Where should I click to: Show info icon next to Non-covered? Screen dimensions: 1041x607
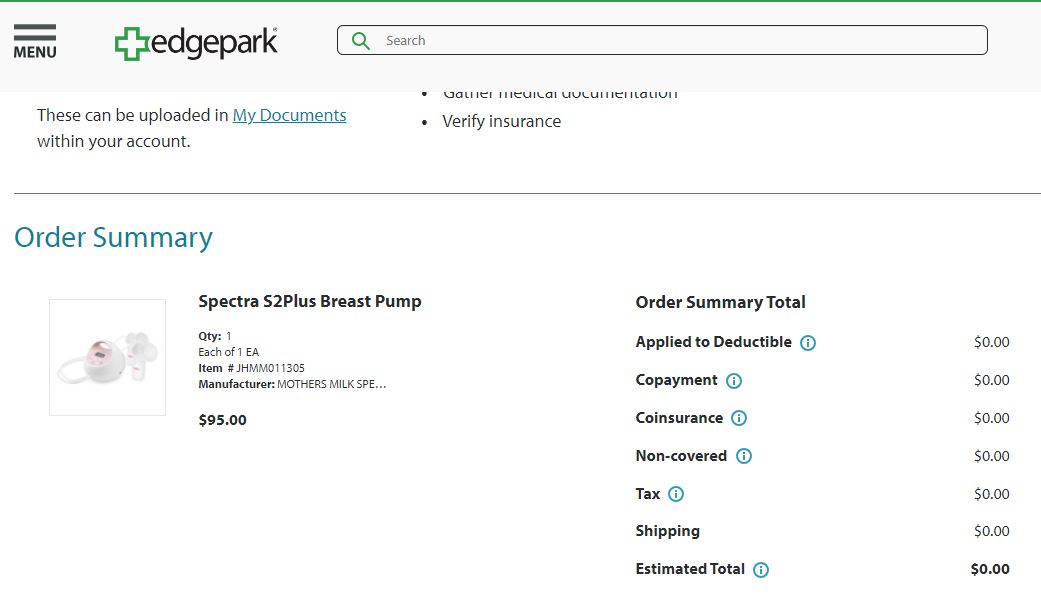point(744,456)
